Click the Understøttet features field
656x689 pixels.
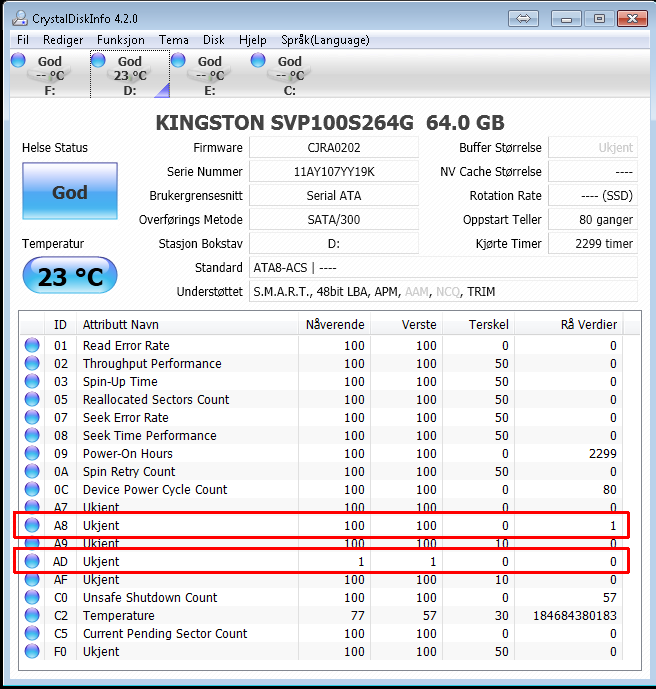(443, 291)
